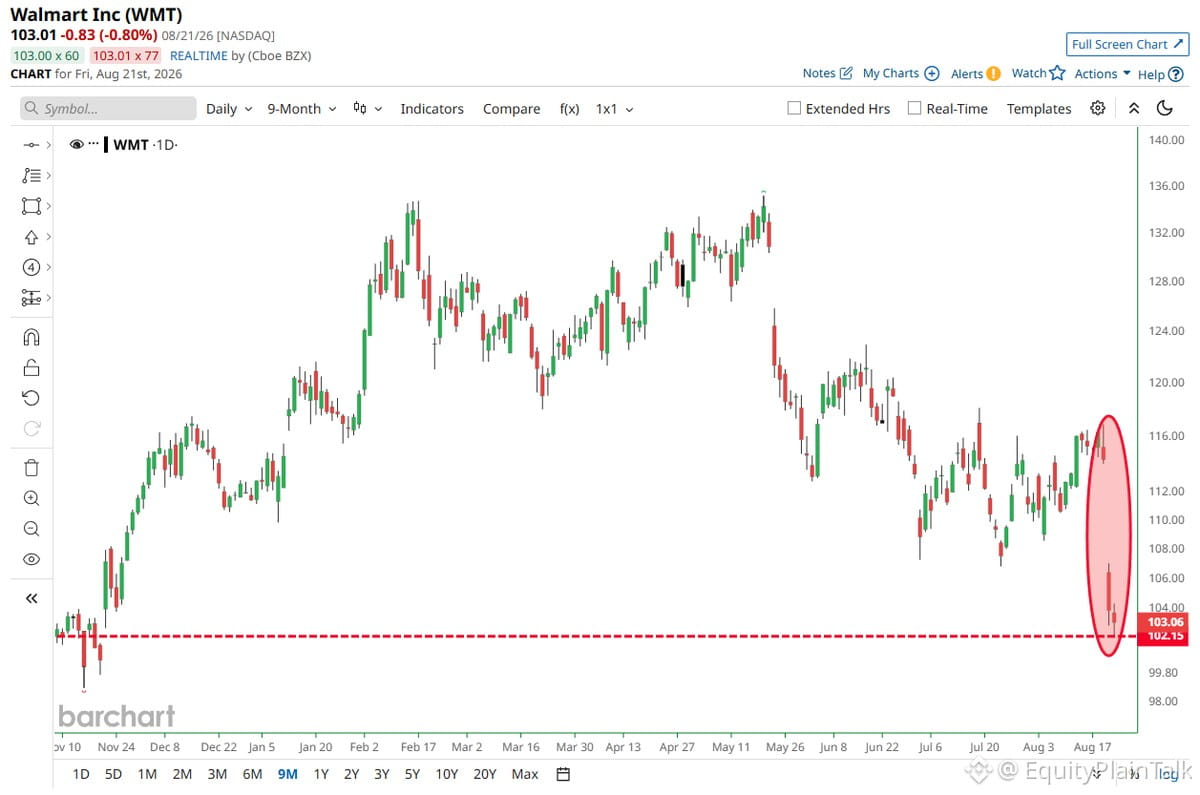Select the 9M time range
Viewport: 1200px width, 795px height.
click(287, 774)
